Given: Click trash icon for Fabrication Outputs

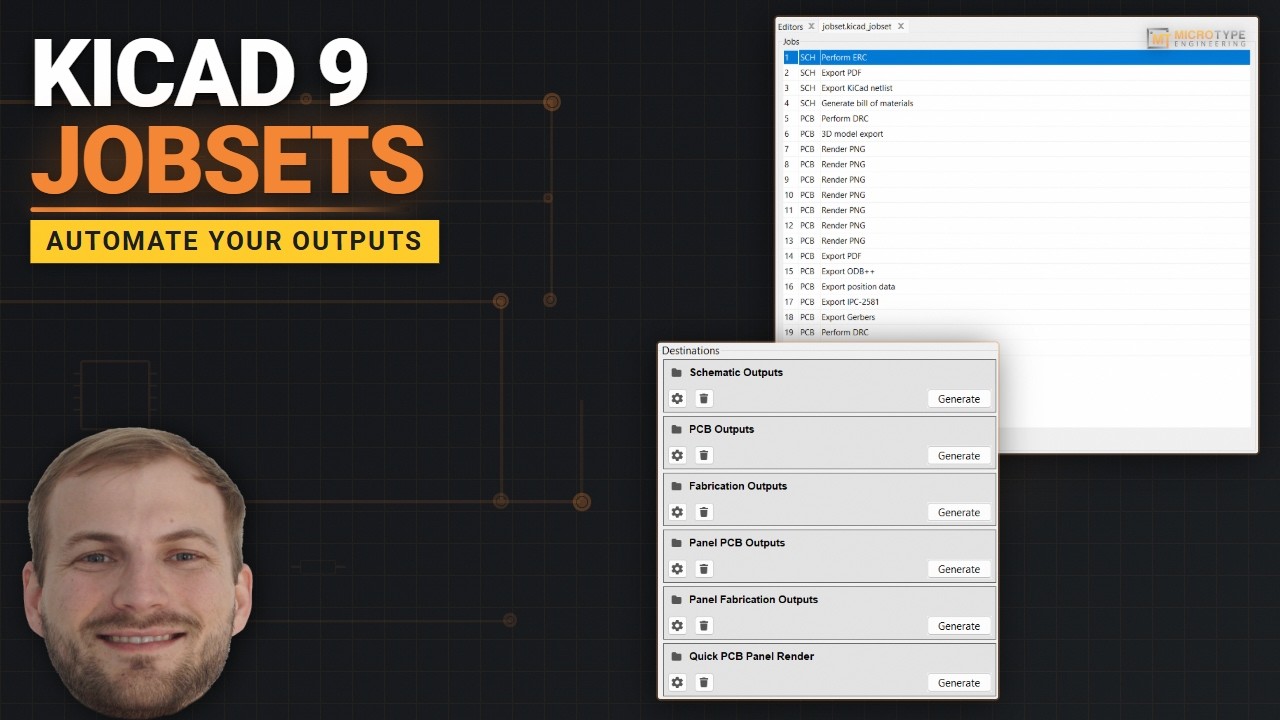Looking at the screenshot, I should 704,512.
